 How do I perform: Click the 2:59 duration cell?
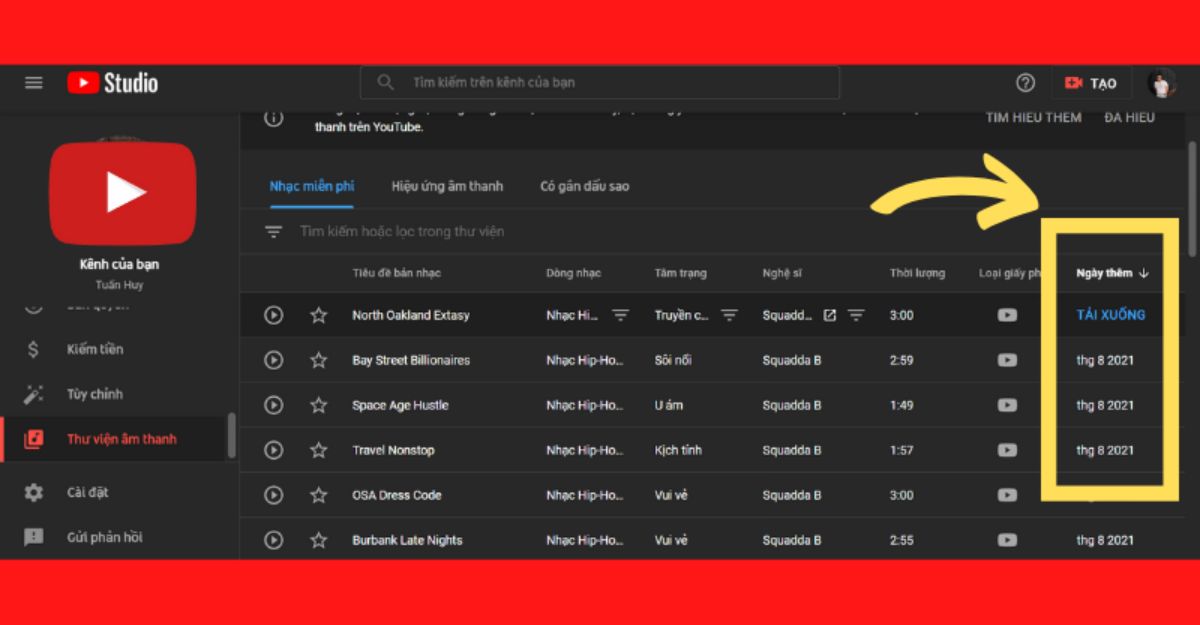click(x=901, y=360)
